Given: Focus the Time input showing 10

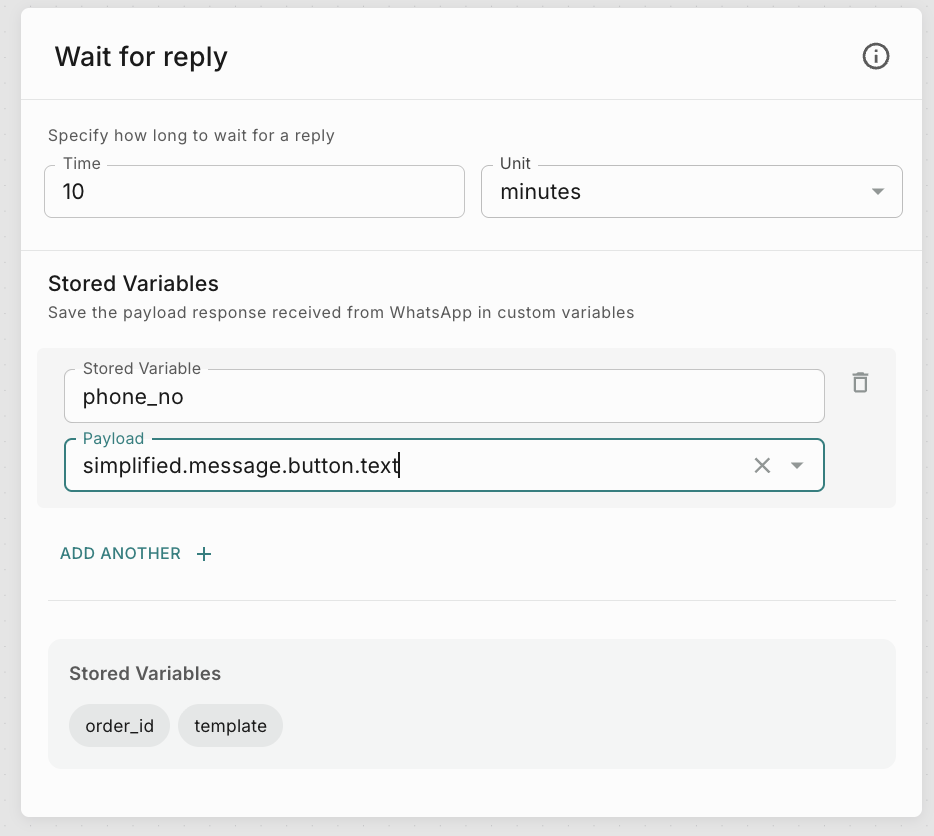Looking at the screenshot, I should point(254,192).
